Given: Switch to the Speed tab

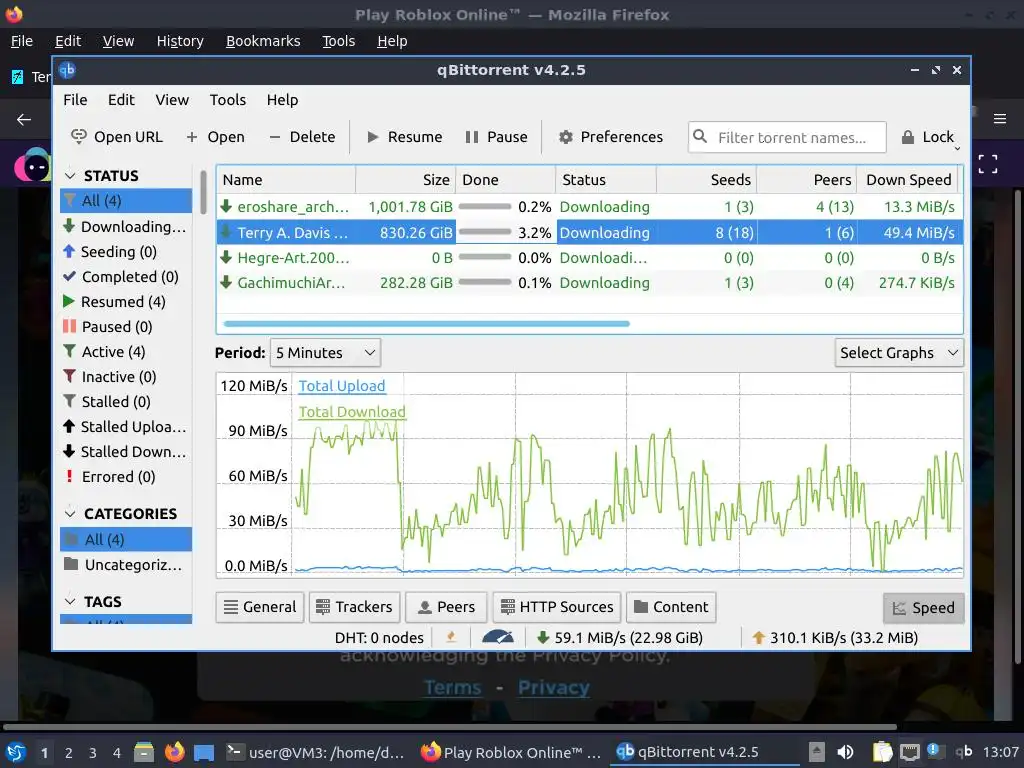Looking at the screenshot, I should (x=923, y=608).
